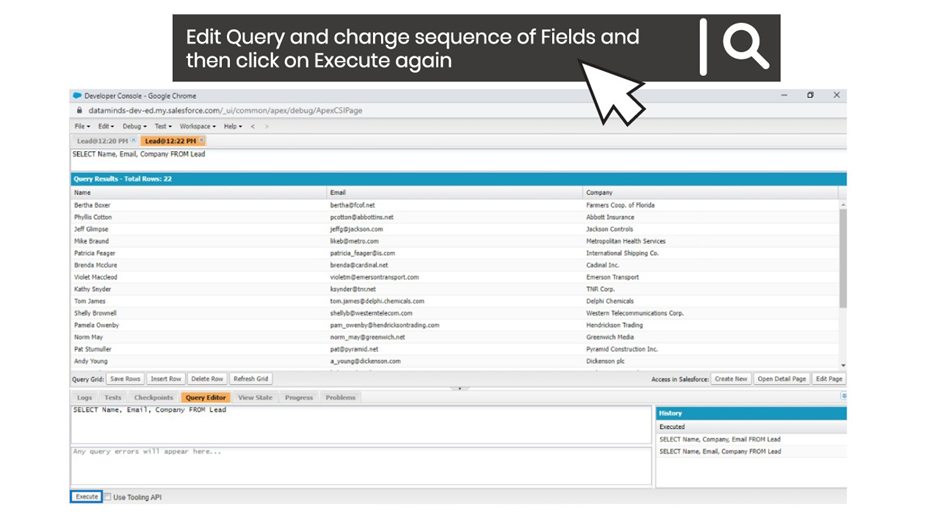The height and width of the screenshot is (529, 940).
Task: Click the Insert Row button
Action: pos(166,379)
